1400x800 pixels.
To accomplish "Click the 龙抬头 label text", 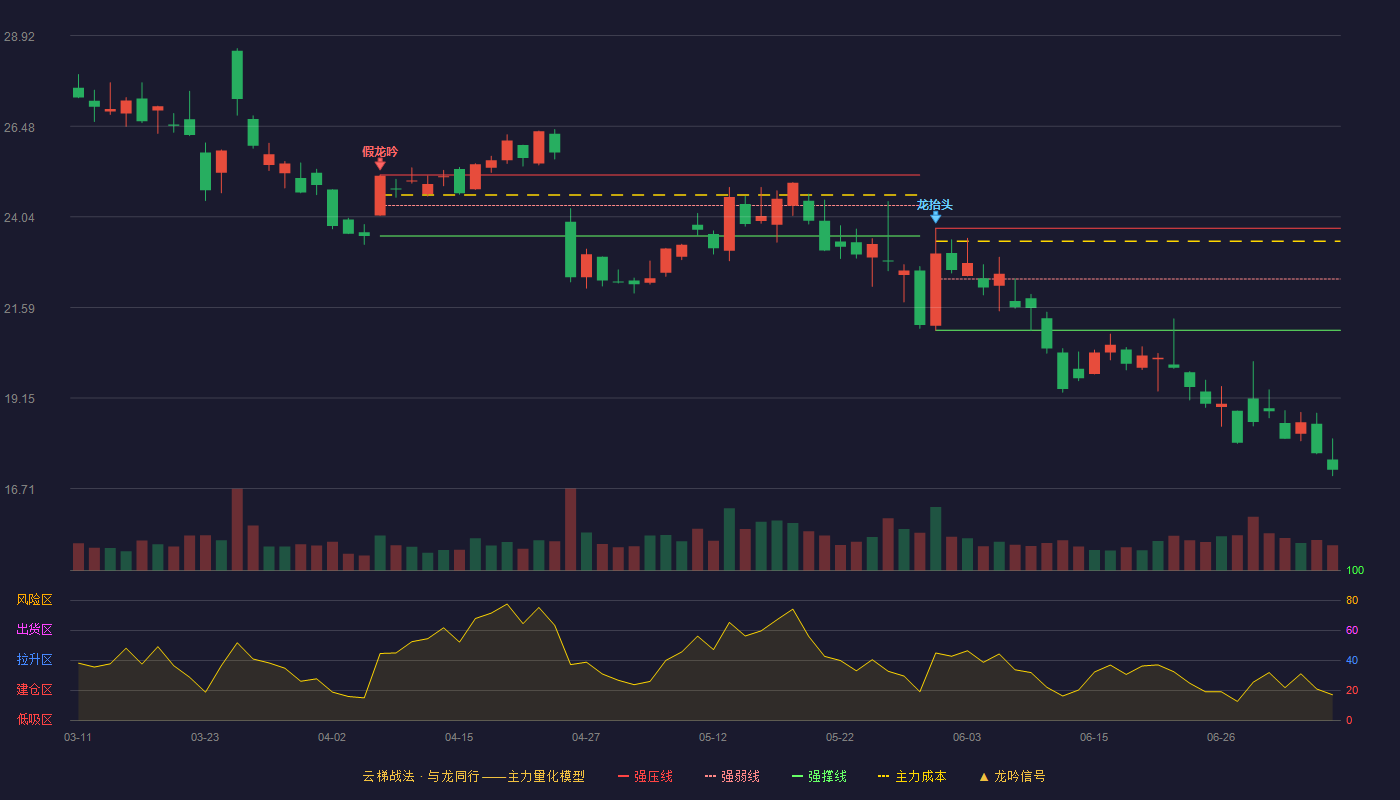I will [x=935, y=205].
